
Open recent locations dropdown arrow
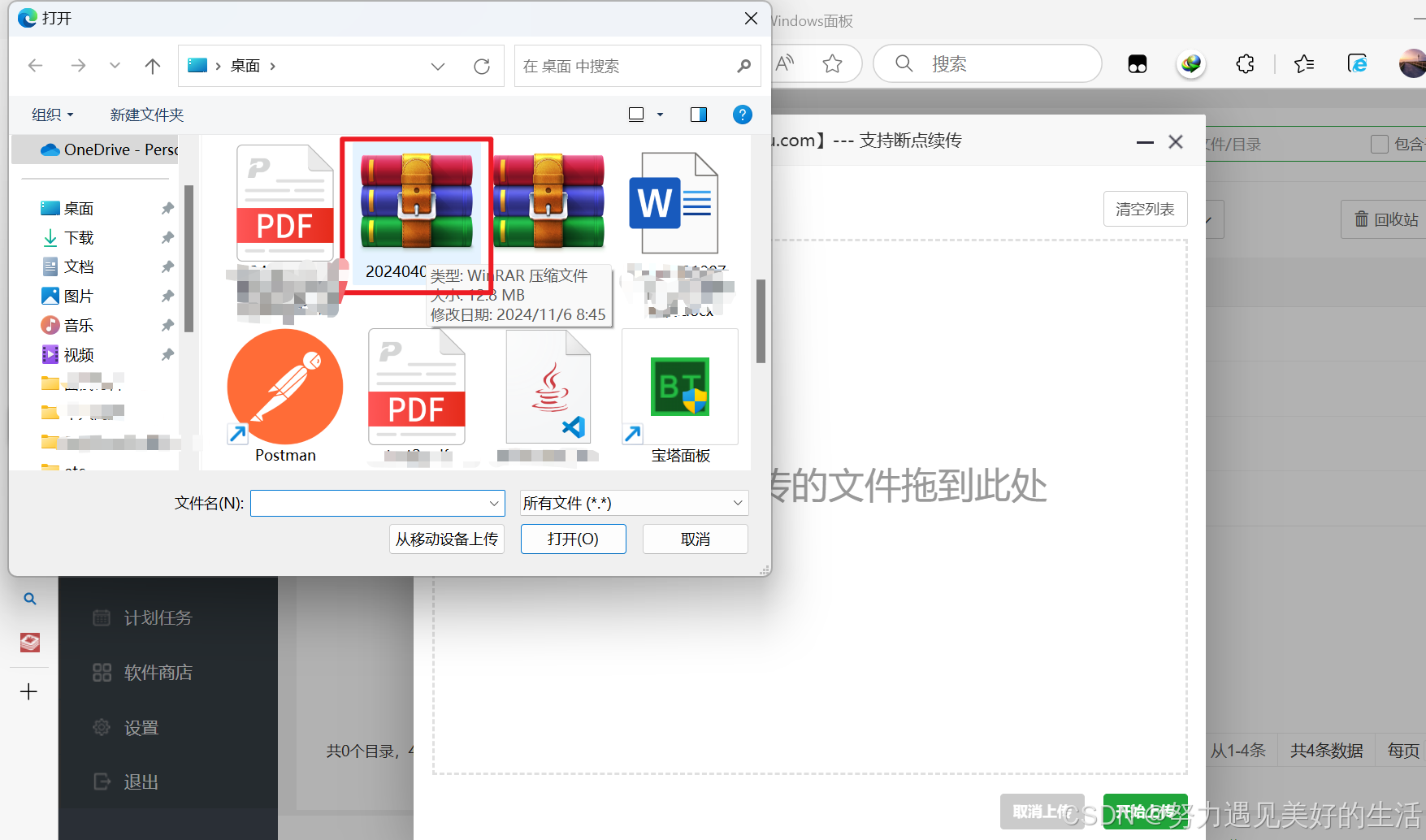click(x=115, y=66)
